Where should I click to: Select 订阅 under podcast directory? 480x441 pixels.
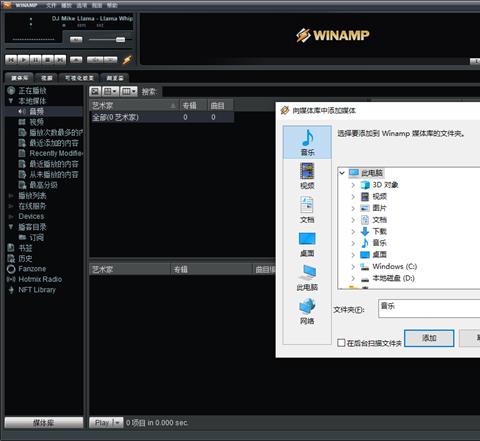pyautogui.click(x=36, y=237)
